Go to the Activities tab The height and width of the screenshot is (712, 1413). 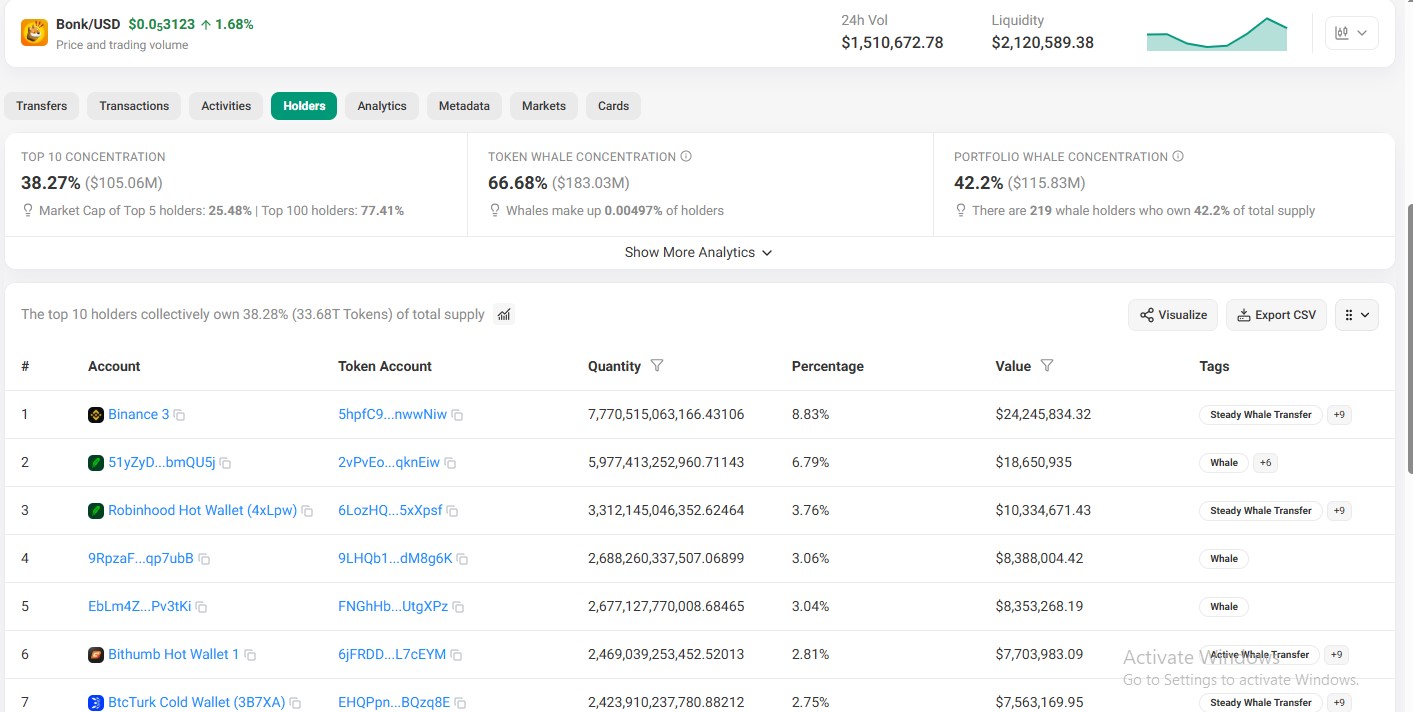pos(226,106)
